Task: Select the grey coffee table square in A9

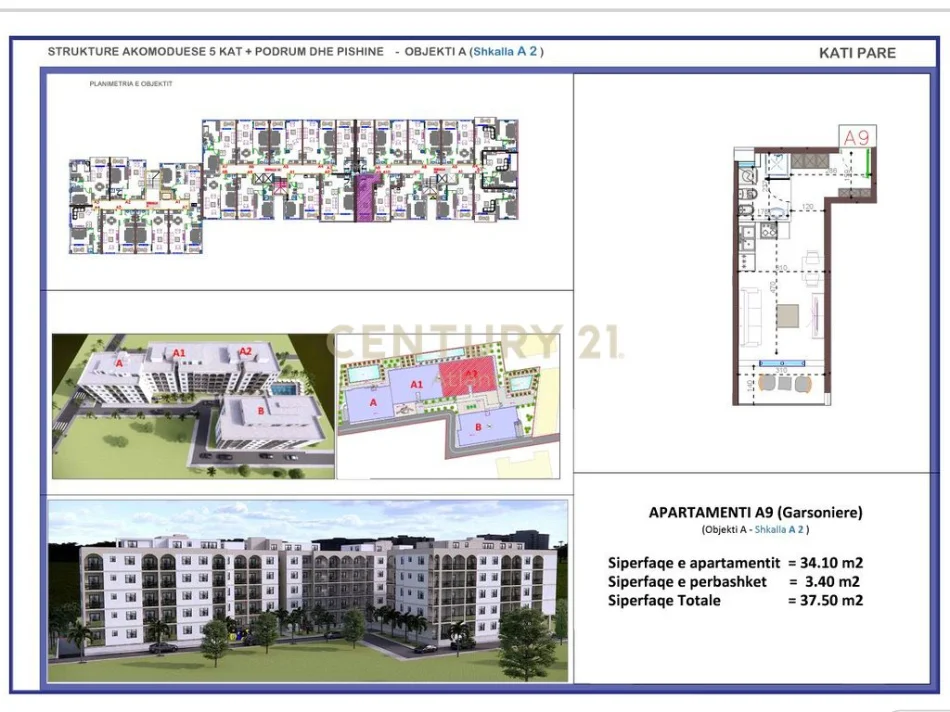Action: pyautogui.click(x=787, y=316)
